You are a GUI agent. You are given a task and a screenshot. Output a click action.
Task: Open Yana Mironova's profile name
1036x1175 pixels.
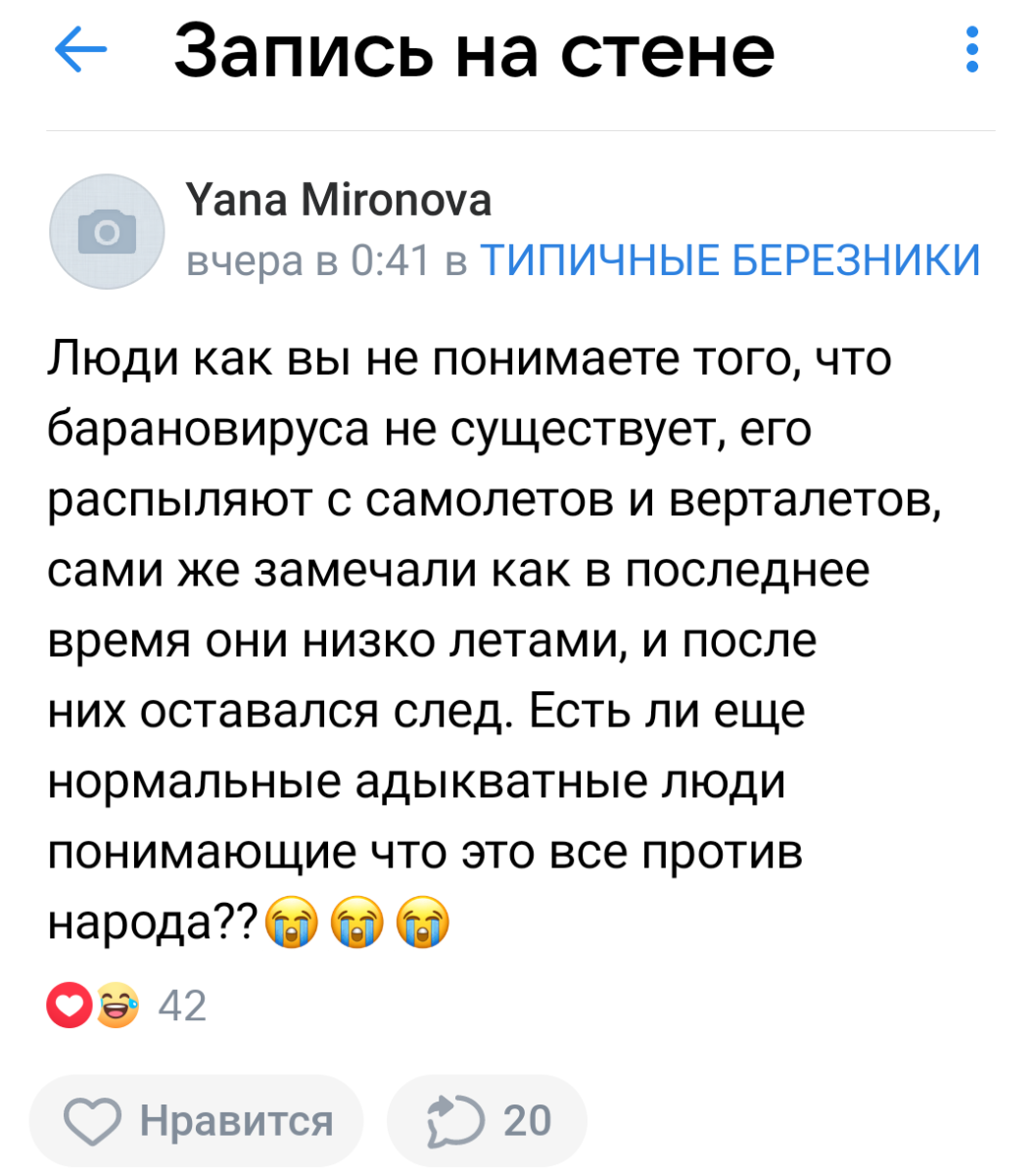point(339,202)
